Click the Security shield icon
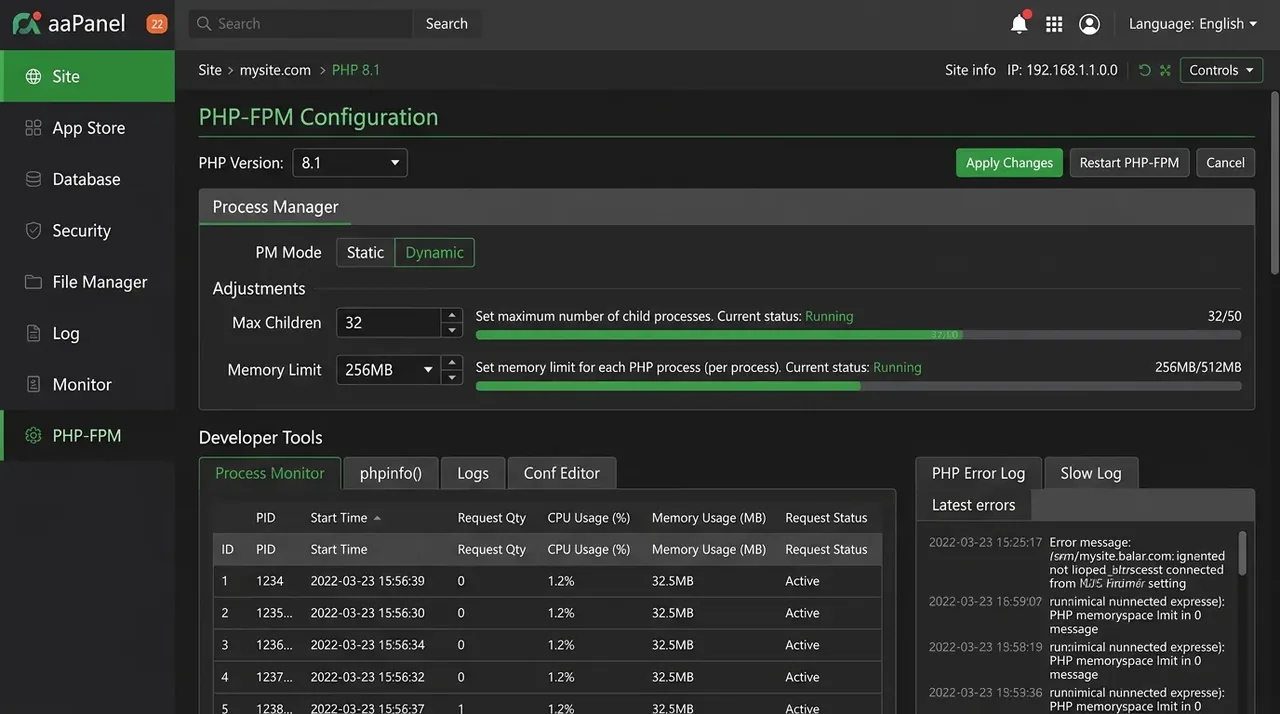The image size is (1280, 714). (x=34, y=230)
